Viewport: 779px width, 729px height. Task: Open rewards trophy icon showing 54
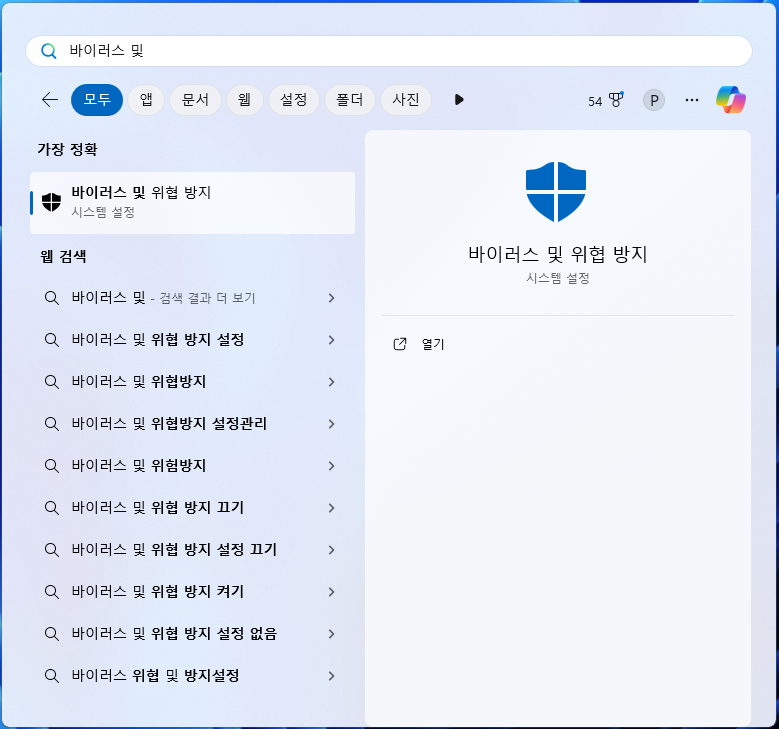coord(606,100)
